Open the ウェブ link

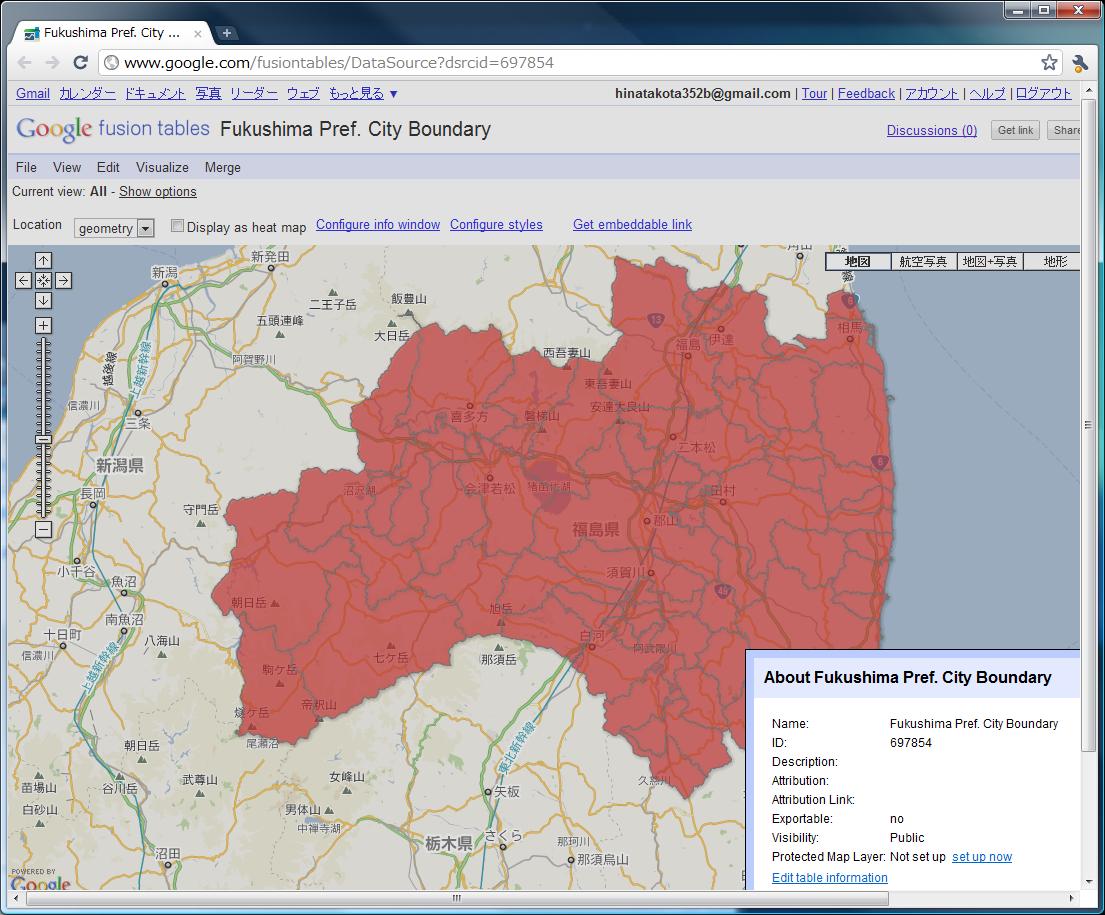(303, 94)
